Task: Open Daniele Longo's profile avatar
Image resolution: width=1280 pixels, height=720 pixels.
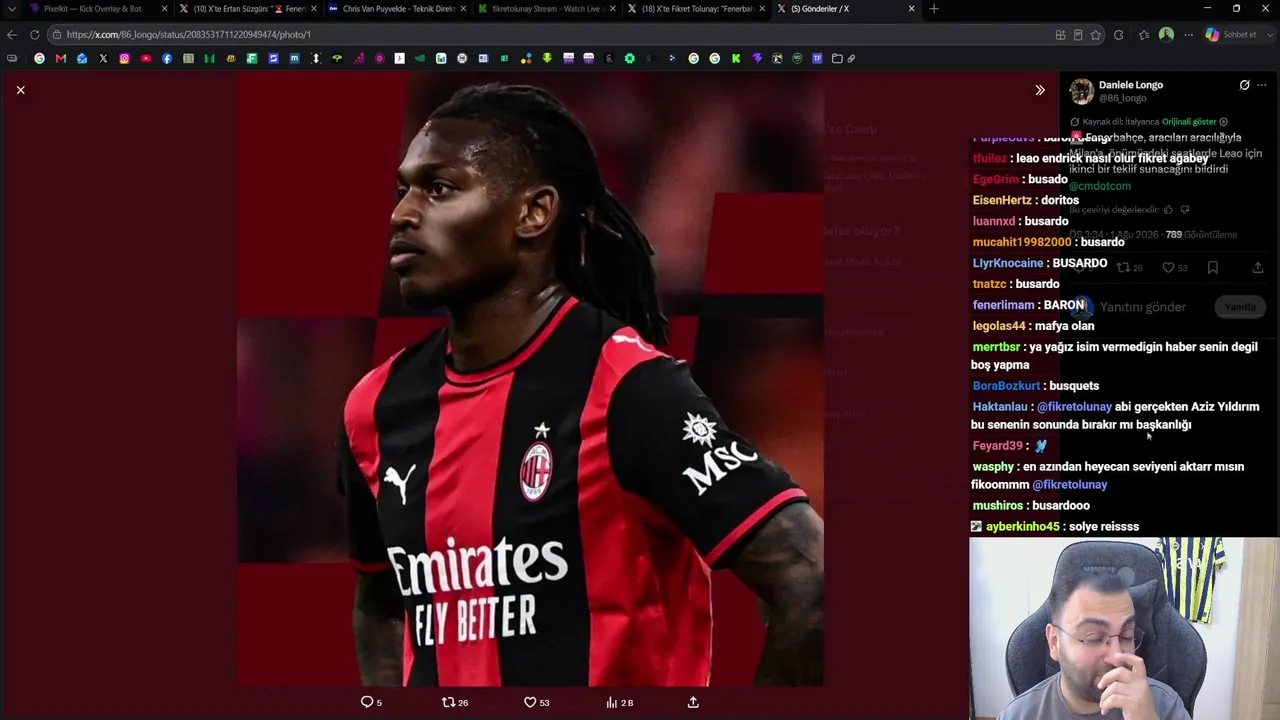Action: click(x=1081, y=92)
